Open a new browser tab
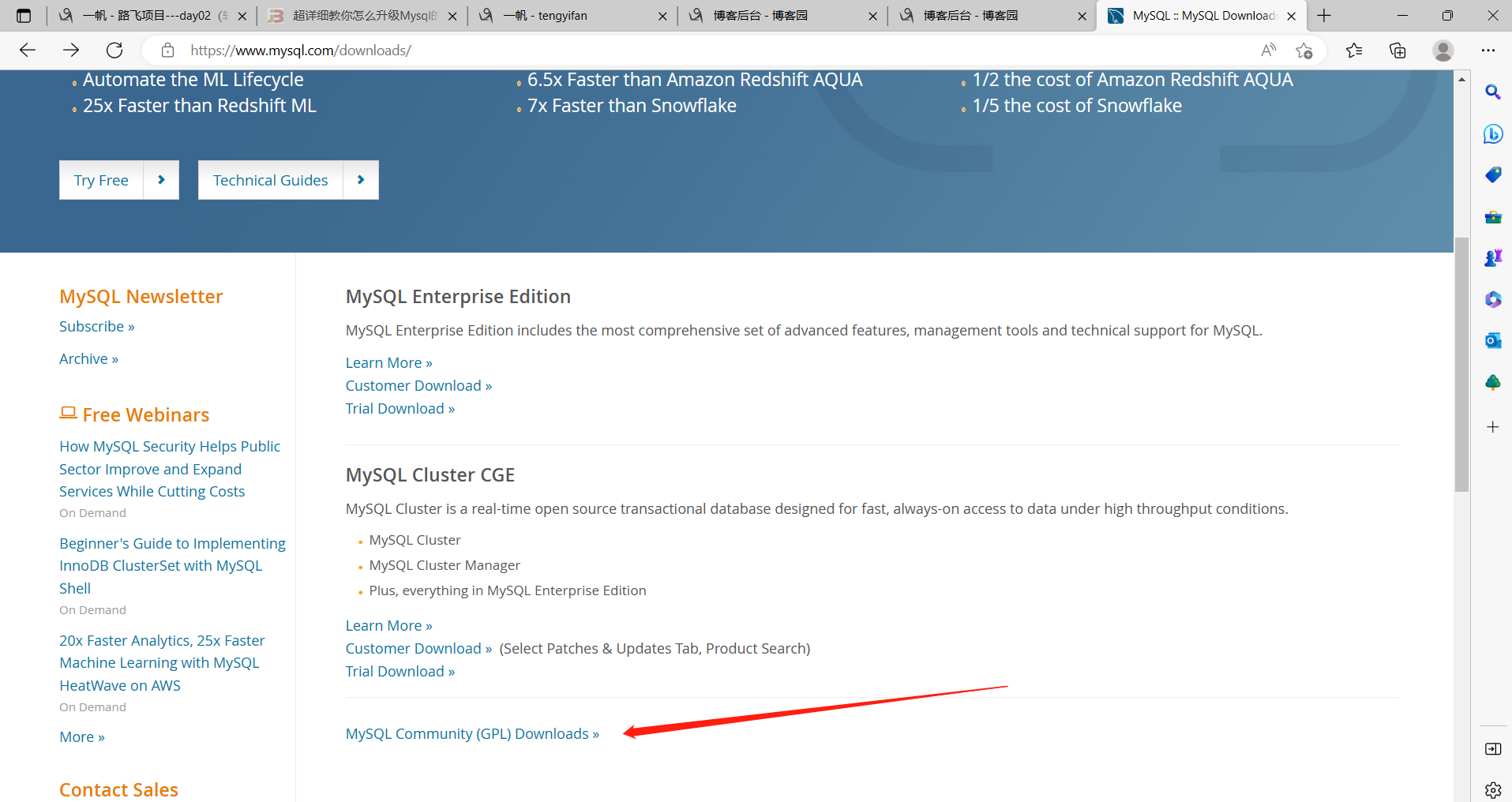The image size is (1512, 802). pyautogui.click(x=1324, y=15)
